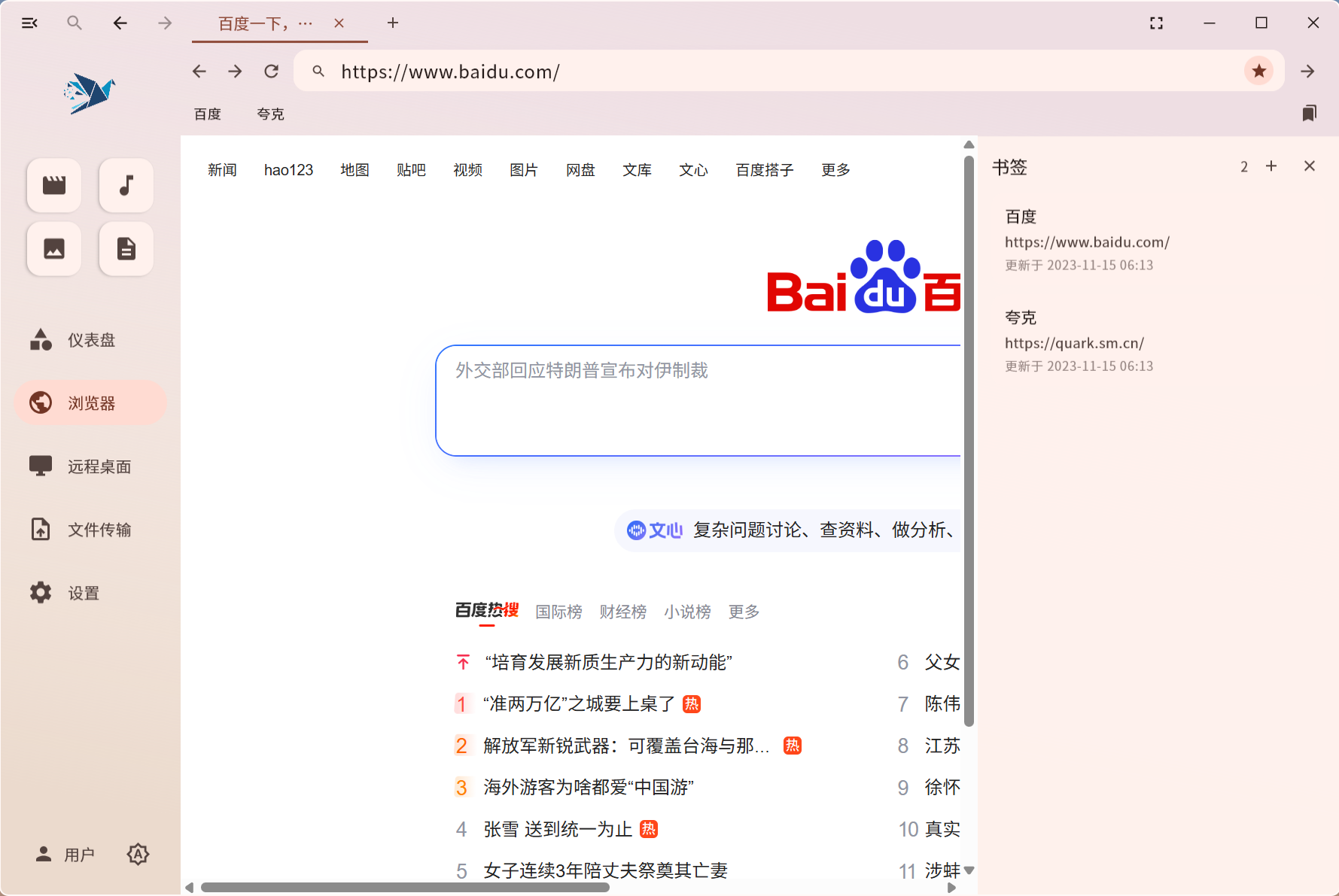This screenshot has height=896, width=1339.
Task: Select 浏览器 in the sidebar
Action: coord(90,403)
